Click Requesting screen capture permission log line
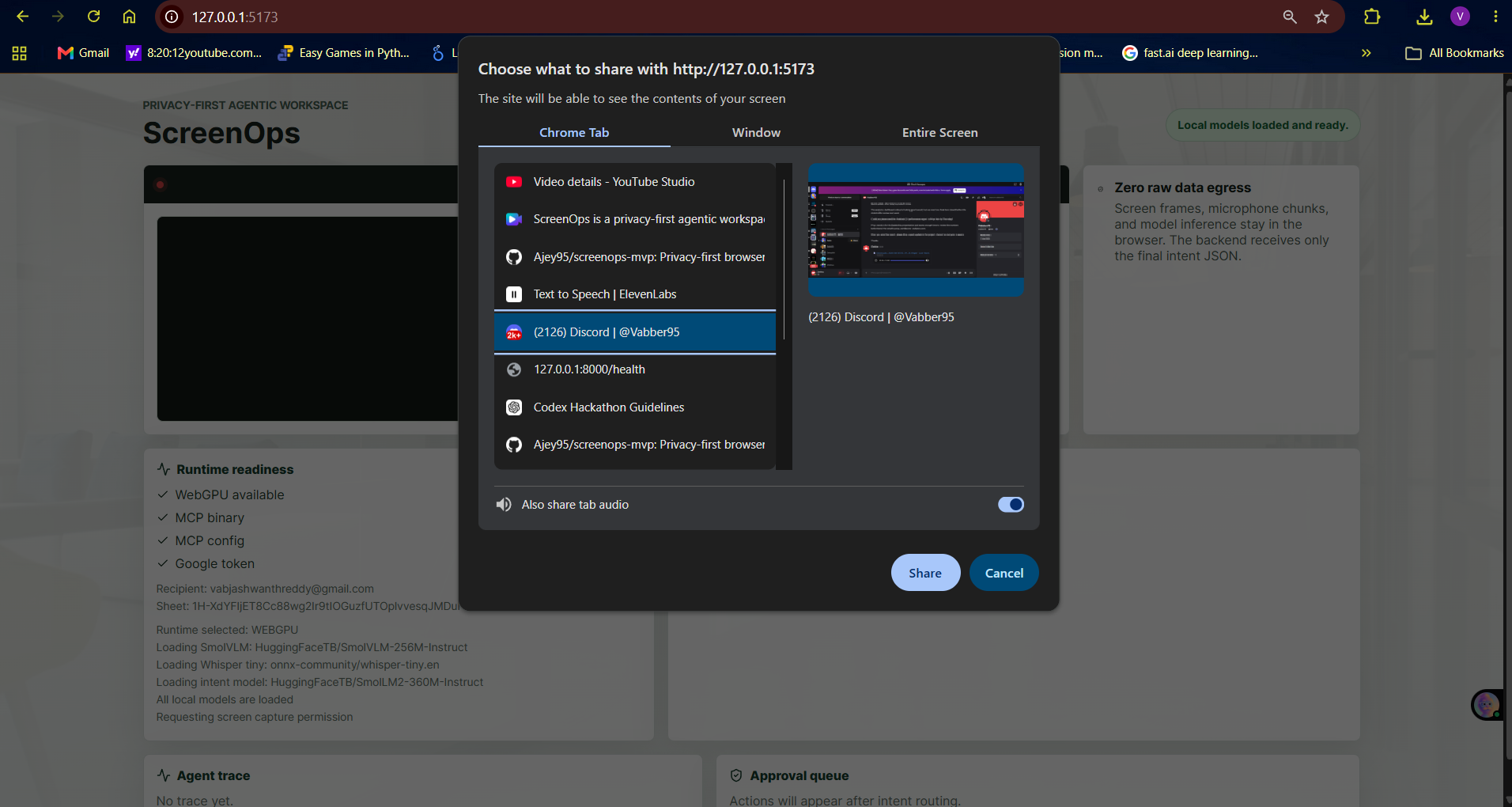1512x807 pixels. (x=255, y=717)
